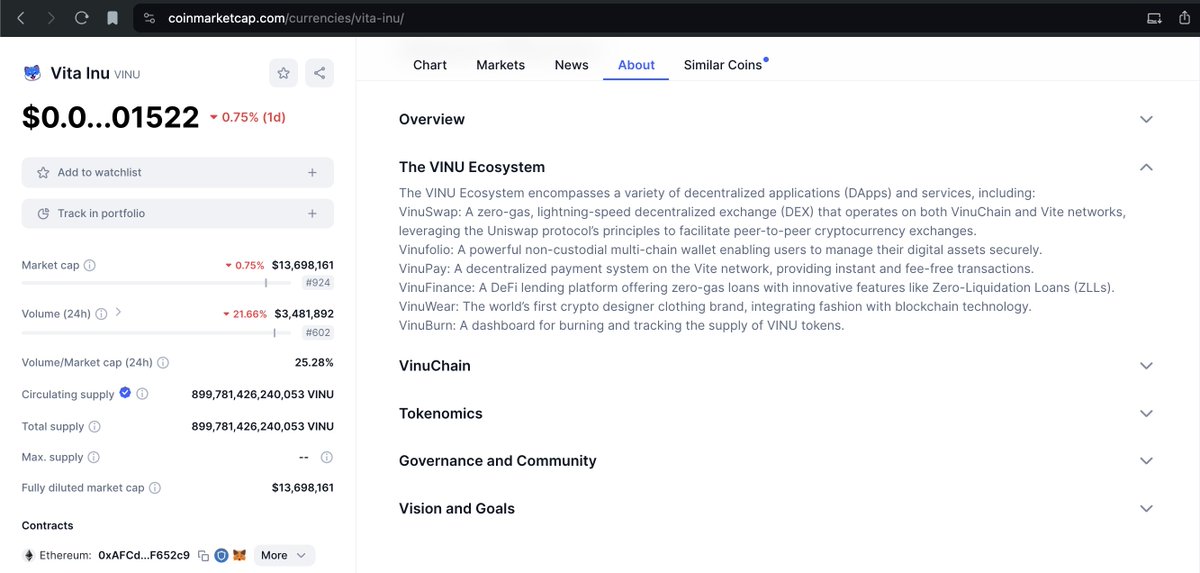
Task: Open the Similar Coins tab
Action: (723, 65)
